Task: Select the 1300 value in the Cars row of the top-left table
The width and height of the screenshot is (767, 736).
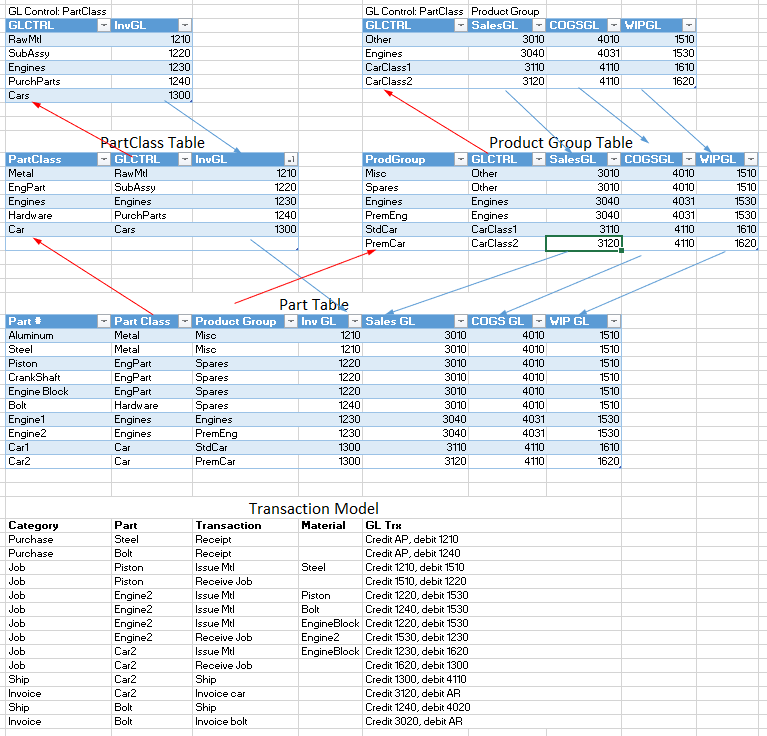Action: point(152,95)
